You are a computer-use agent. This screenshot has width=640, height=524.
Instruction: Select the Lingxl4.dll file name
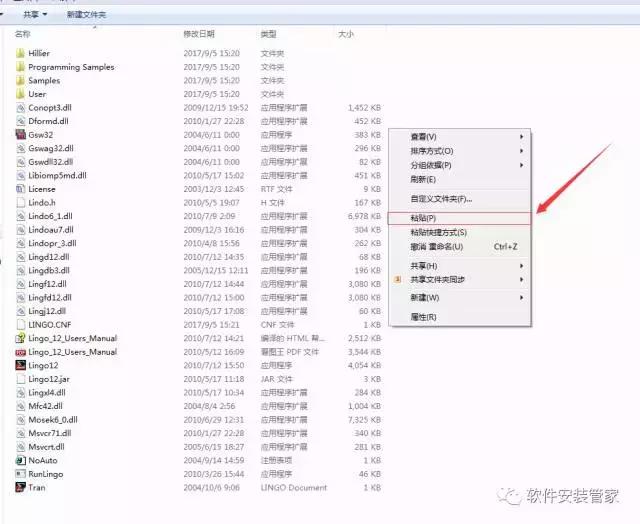47,393
